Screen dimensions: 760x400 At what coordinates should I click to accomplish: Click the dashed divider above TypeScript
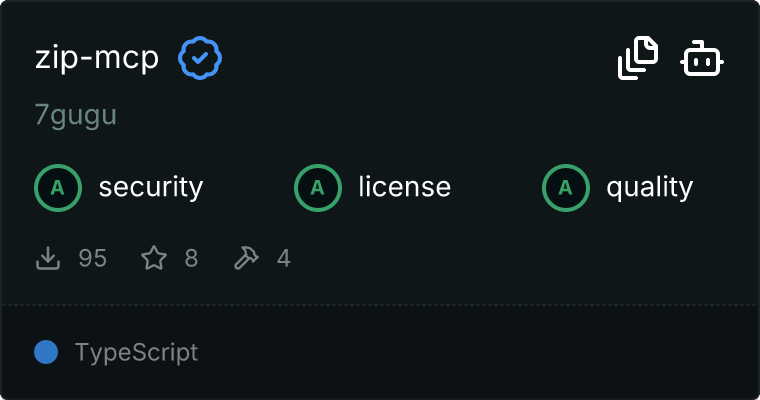pos(380,304)
